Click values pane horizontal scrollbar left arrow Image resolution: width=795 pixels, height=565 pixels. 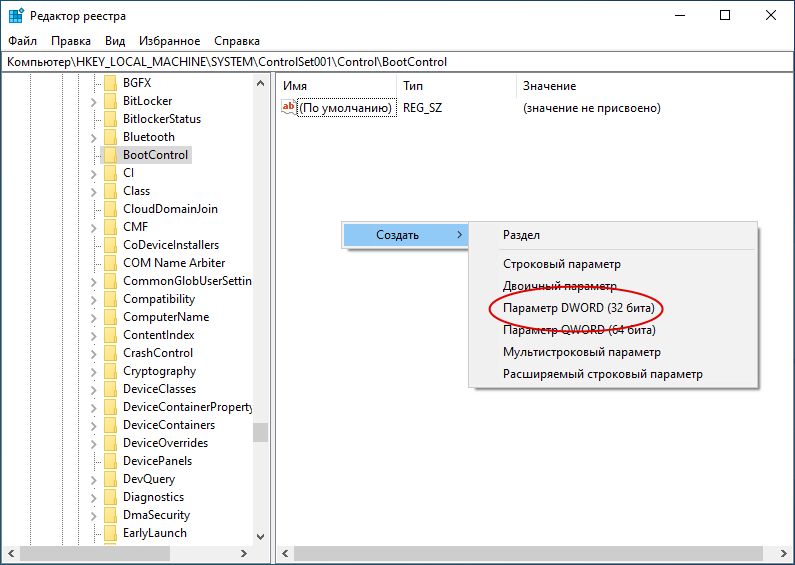[x=285, y=553]
